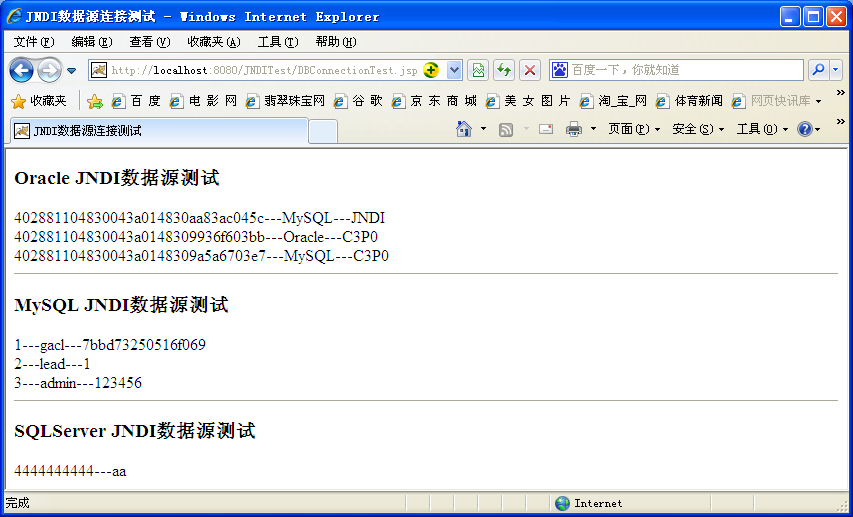853x517 pixels.
Task: Click the 2---lead---1 row
Action: [52, 364]
